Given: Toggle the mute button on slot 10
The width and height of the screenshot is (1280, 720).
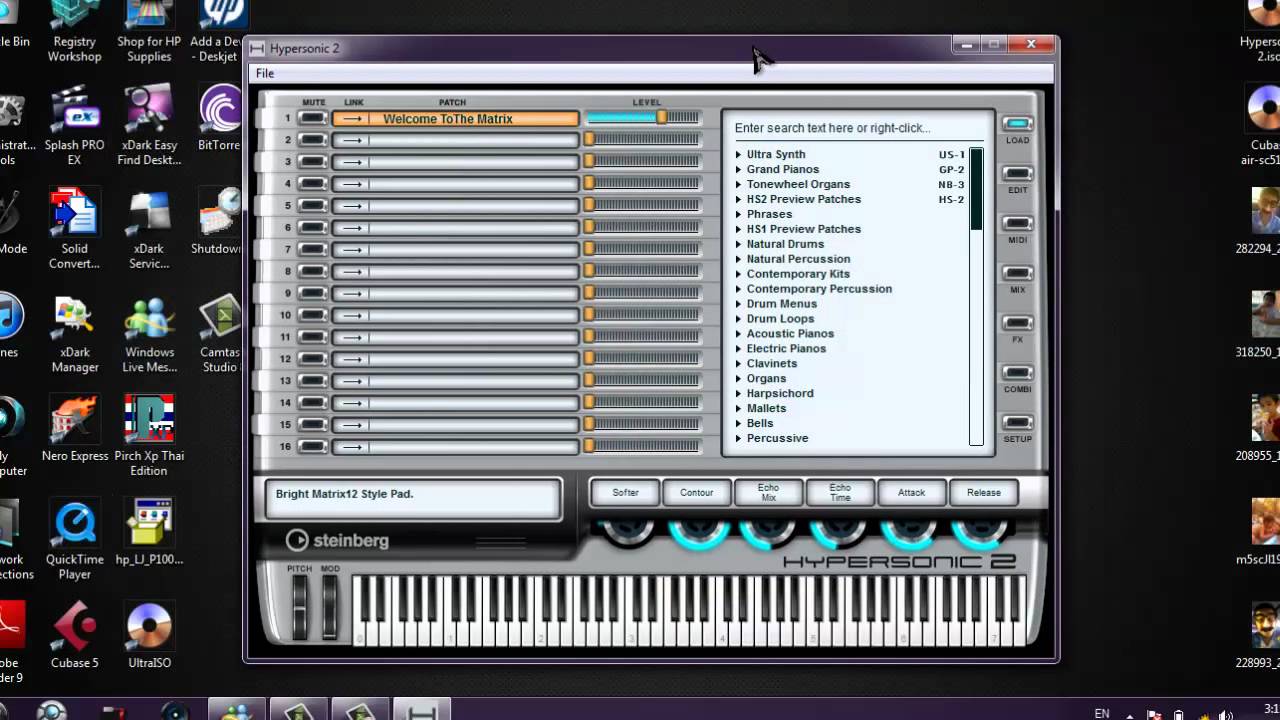Looking at the screenshot, I should (x=313, y=315).
